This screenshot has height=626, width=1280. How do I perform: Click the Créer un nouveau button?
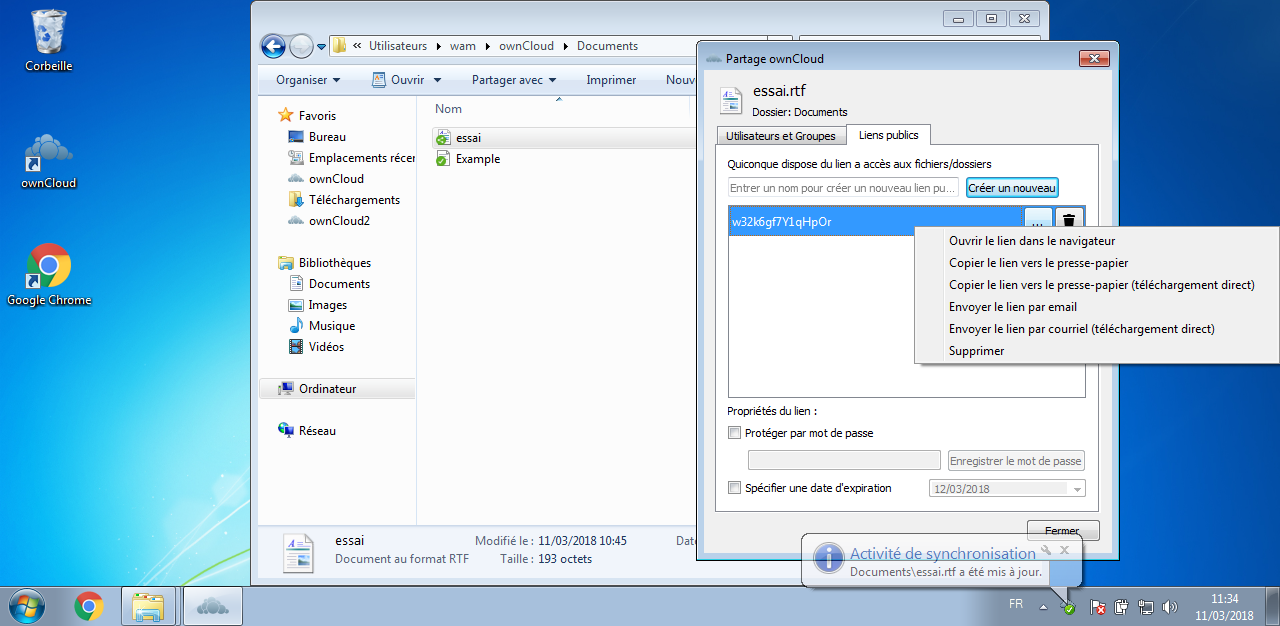tap(1012, 188)
